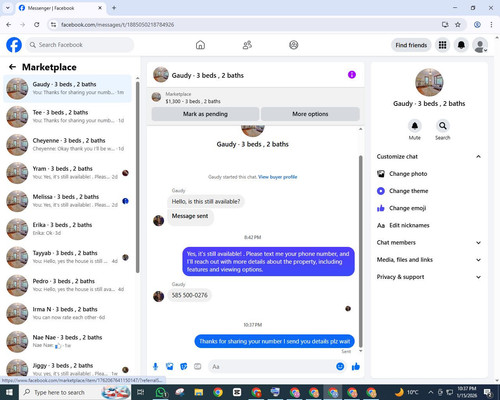Expand Media, files and links section
The image size is (500, 400).
478,260
